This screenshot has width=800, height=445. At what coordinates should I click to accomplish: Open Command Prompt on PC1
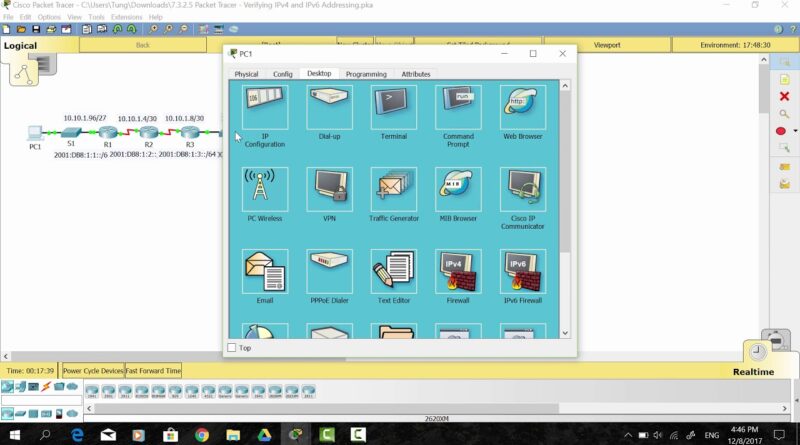pyautogui.click(x=458, y=107)
